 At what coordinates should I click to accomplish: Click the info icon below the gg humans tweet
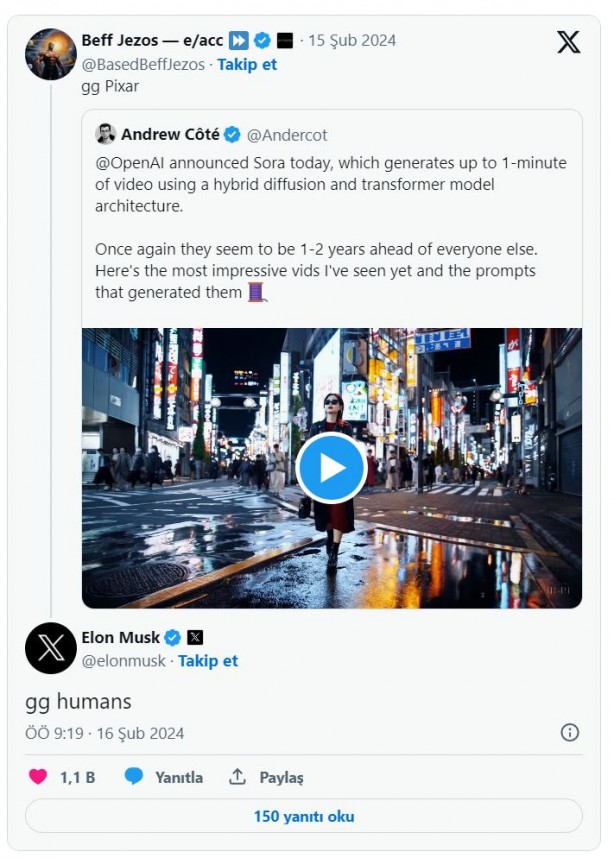point(571,731)
